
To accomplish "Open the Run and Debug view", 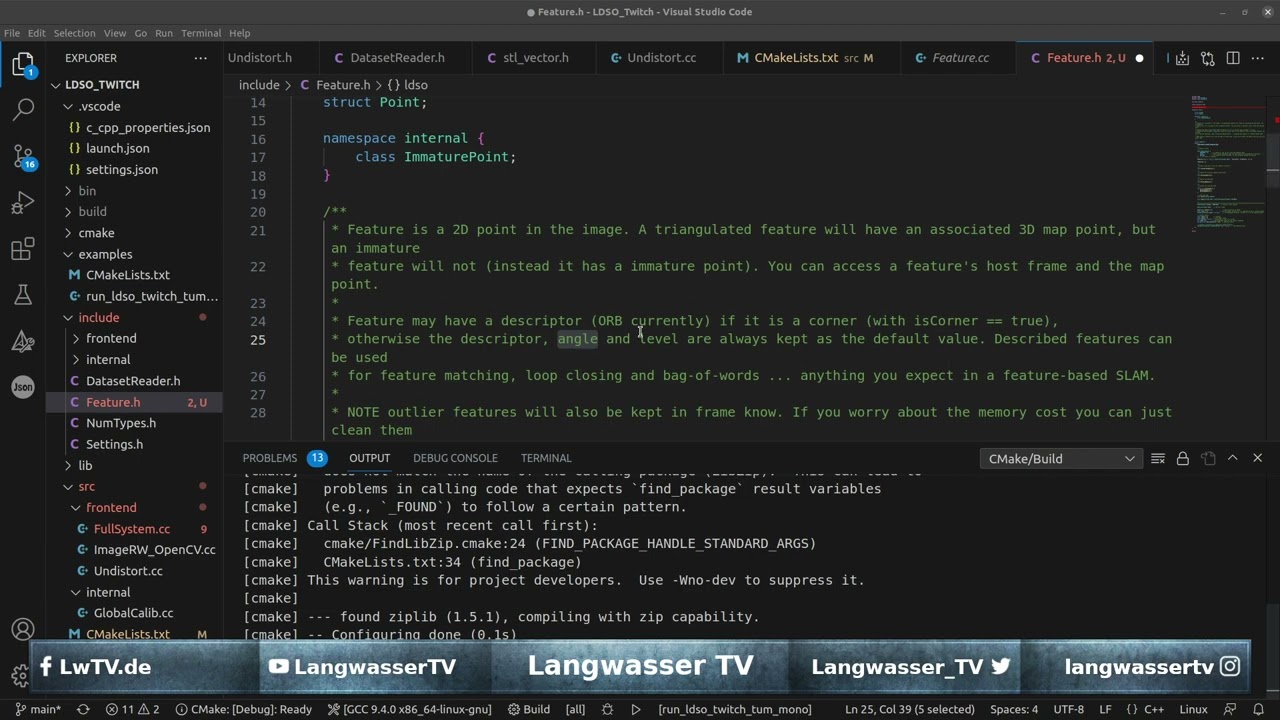I will (x=23, y=203).
